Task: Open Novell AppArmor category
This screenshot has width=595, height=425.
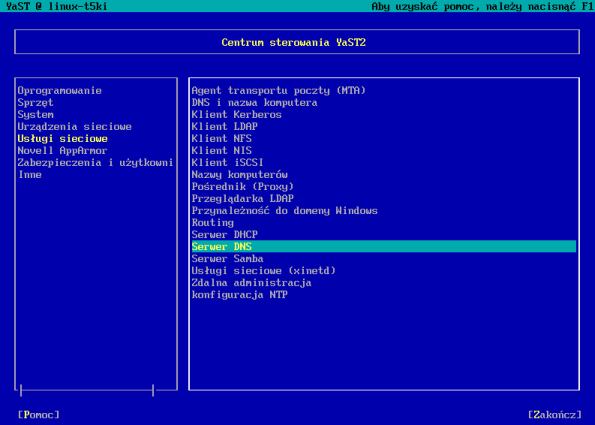Action: pyautogui.click(x=63, y=151)
